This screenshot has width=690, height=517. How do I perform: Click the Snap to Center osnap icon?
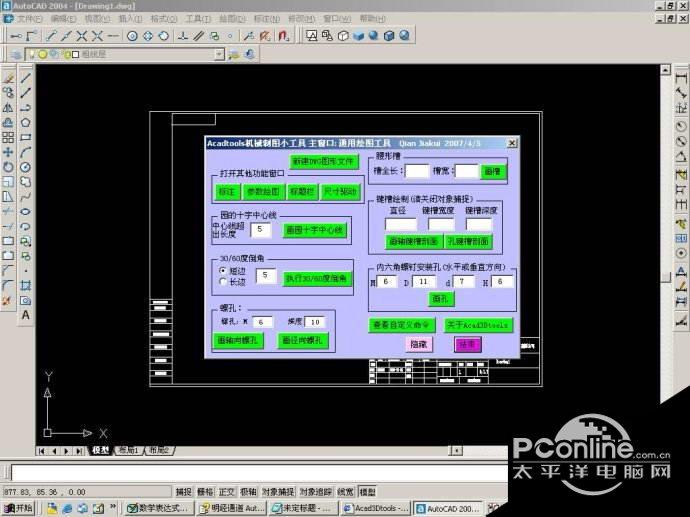132,36
